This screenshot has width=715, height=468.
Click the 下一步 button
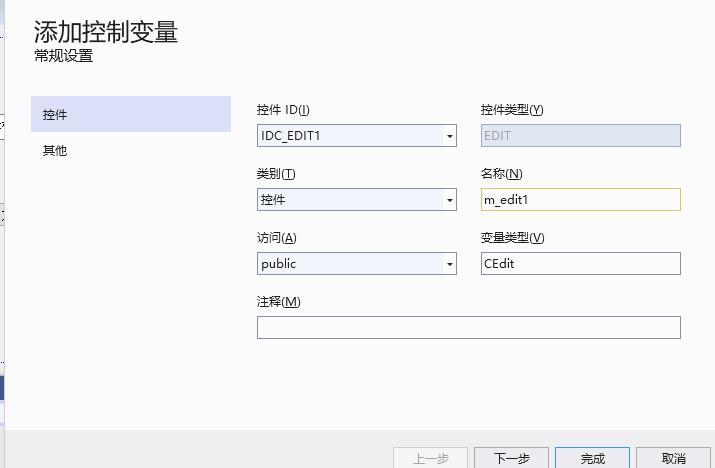[511, 458]
